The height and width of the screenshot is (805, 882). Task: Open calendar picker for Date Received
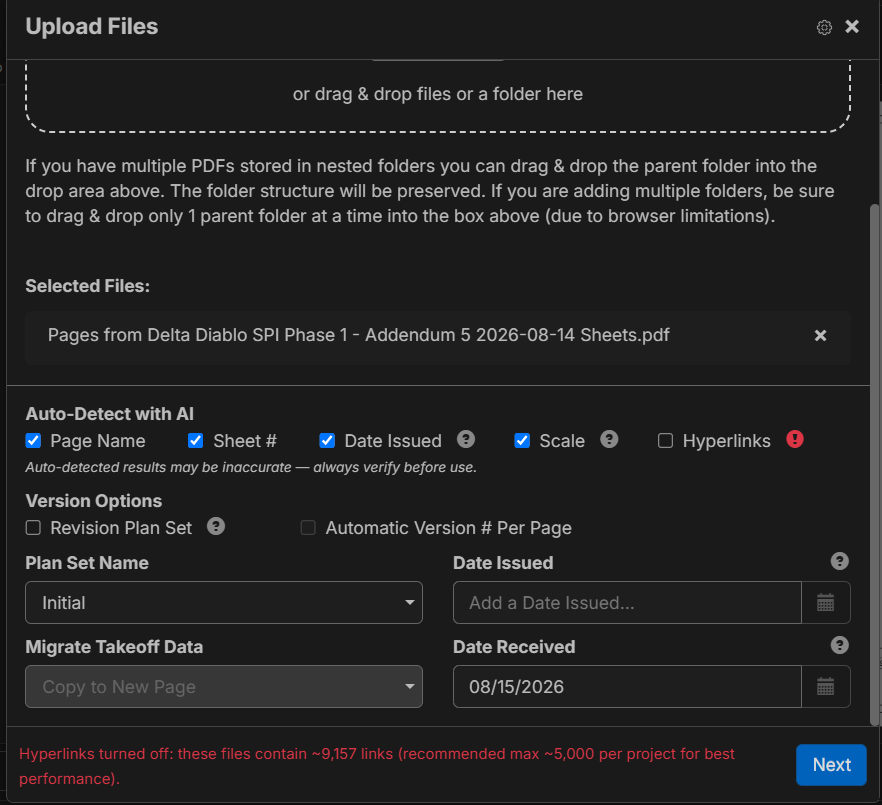[825, 687]
